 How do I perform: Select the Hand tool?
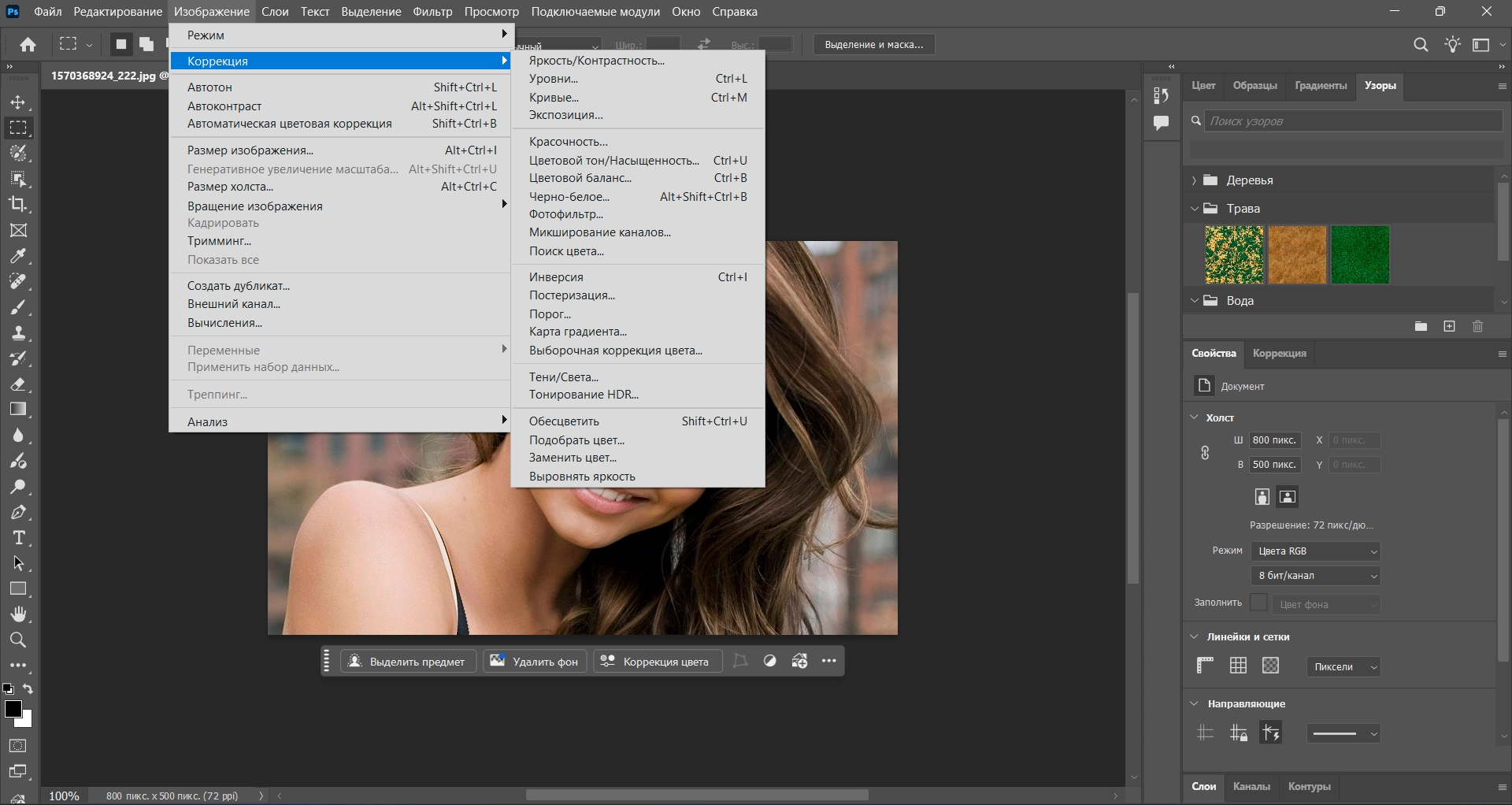pyautogui.click(x=18, y=614)
